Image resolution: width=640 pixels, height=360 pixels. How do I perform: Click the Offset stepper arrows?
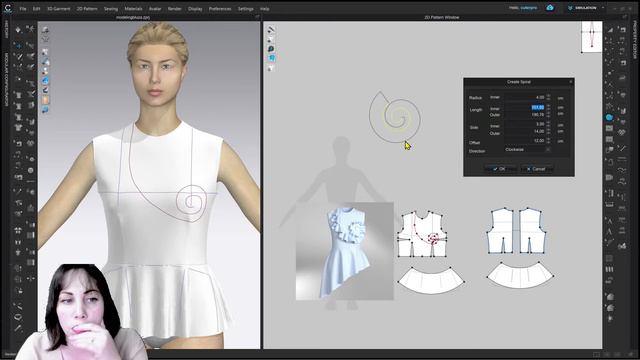point(548,140)
